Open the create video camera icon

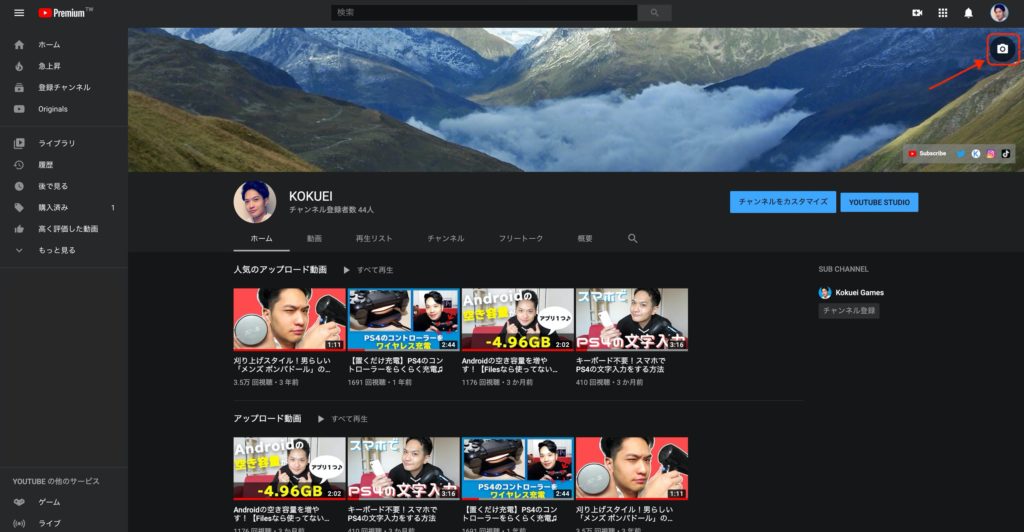pyautogui.click(x=917, y=12)
